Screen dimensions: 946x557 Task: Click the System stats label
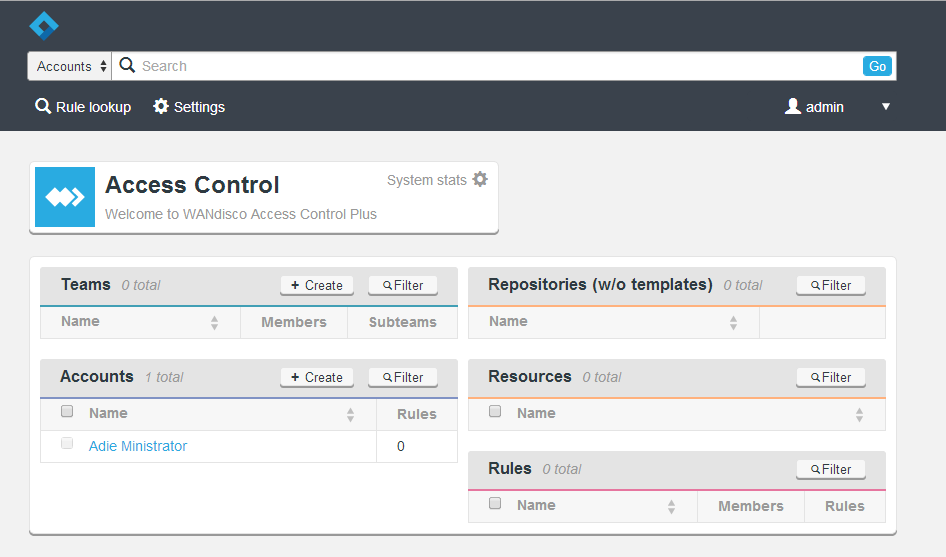coord(427,180)
